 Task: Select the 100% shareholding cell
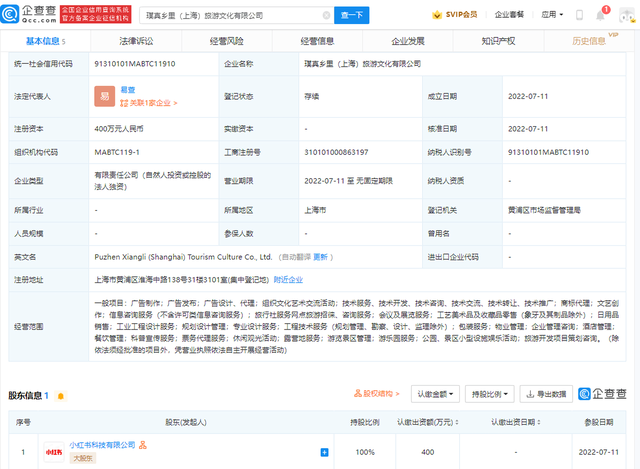(365, 452)
